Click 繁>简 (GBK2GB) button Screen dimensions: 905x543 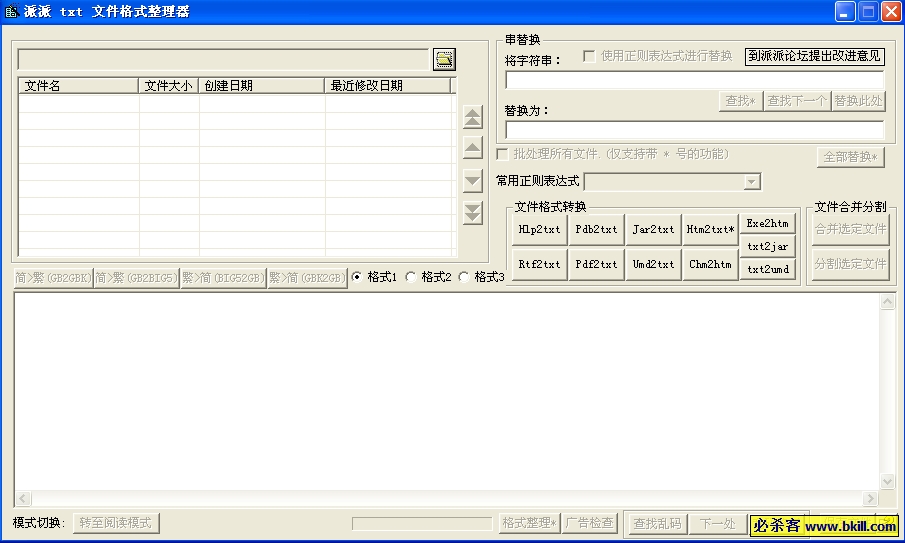[x=307, y=278]
